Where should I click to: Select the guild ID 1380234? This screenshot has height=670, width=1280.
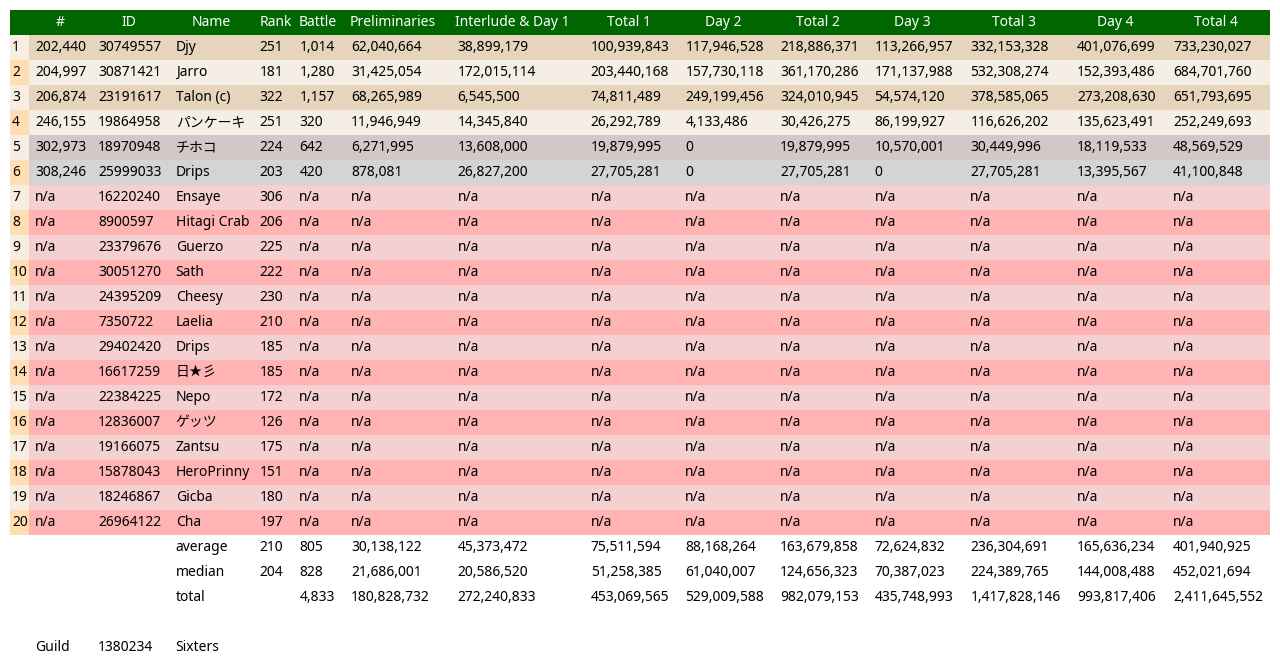pyautogui.click(x=125, y=646)
